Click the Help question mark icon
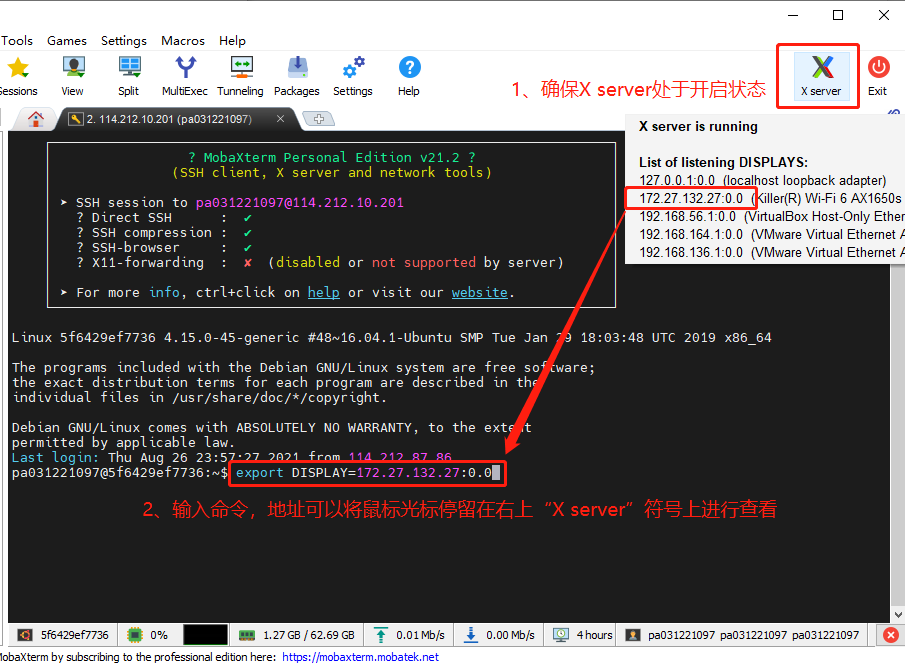This screenshot has width=905, height=664. (x=408, y=75)
